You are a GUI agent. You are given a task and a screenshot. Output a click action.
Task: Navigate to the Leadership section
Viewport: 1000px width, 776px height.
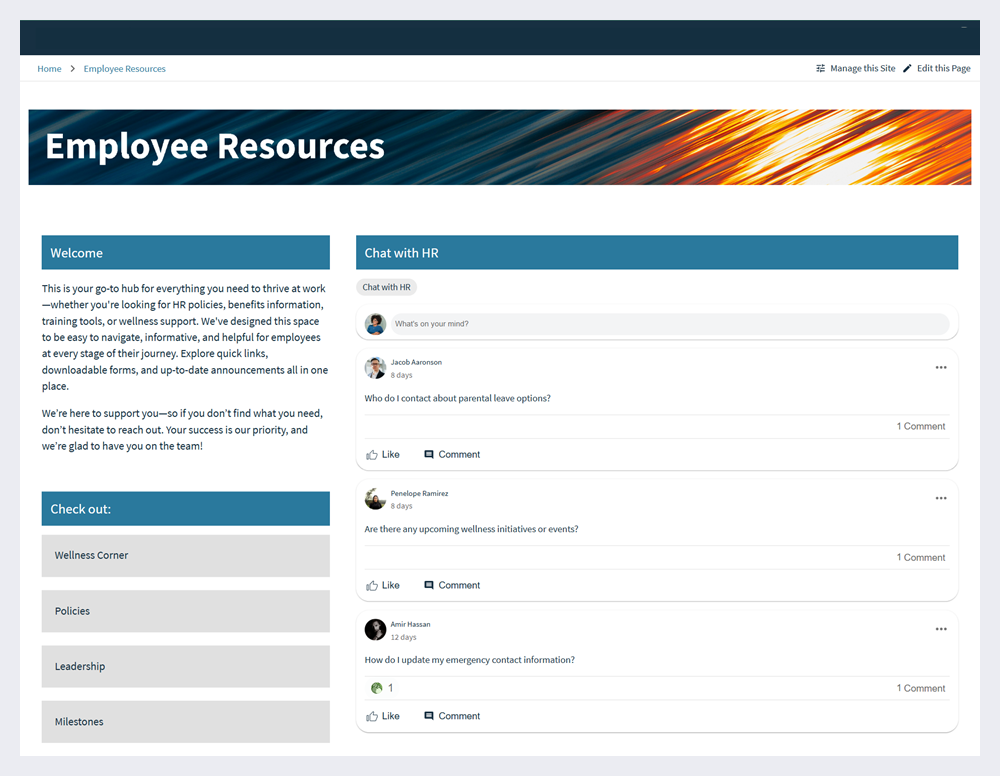pyautogui.click(x=185, y=667)
